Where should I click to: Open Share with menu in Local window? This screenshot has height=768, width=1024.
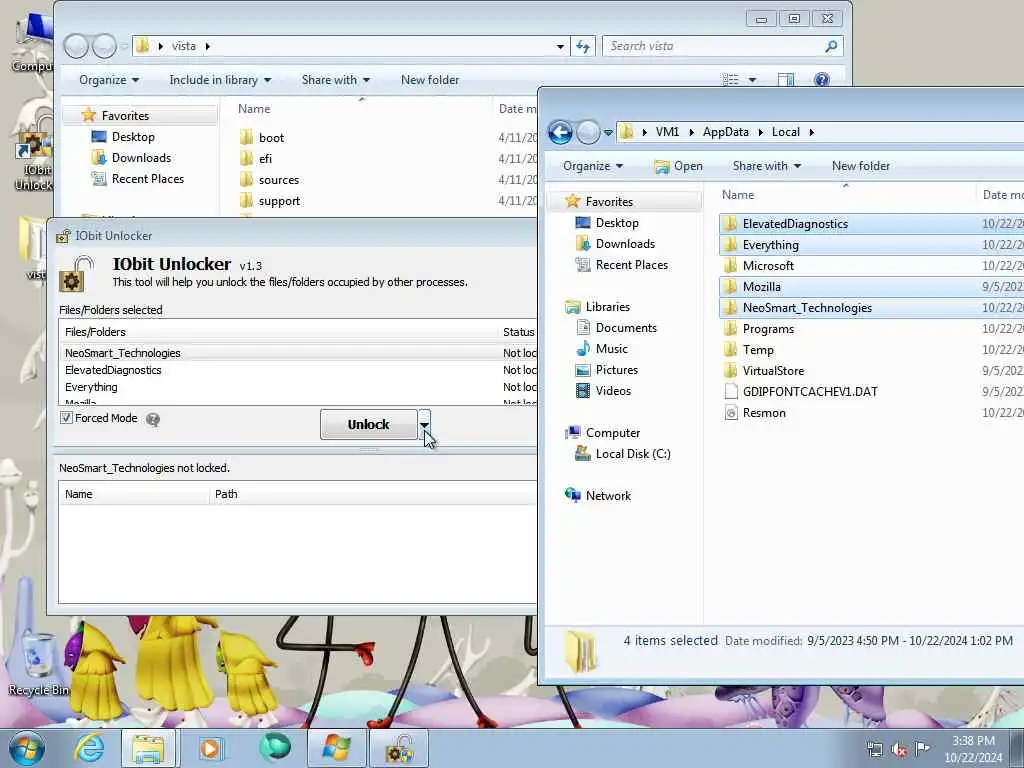coord(767,166)
